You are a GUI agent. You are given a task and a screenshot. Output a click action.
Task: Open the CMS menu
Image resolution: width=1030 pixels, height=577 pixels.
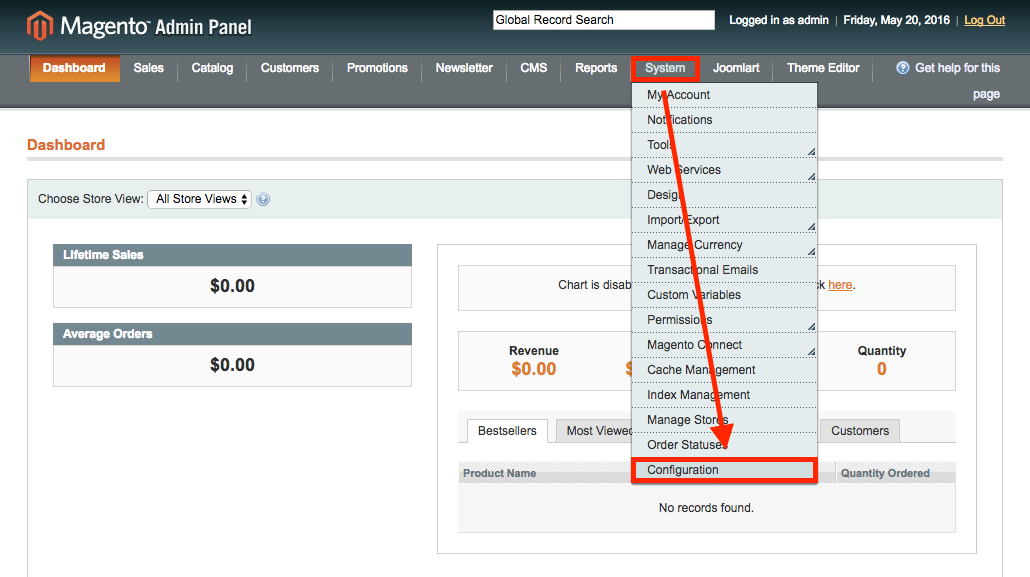point(533,68)
